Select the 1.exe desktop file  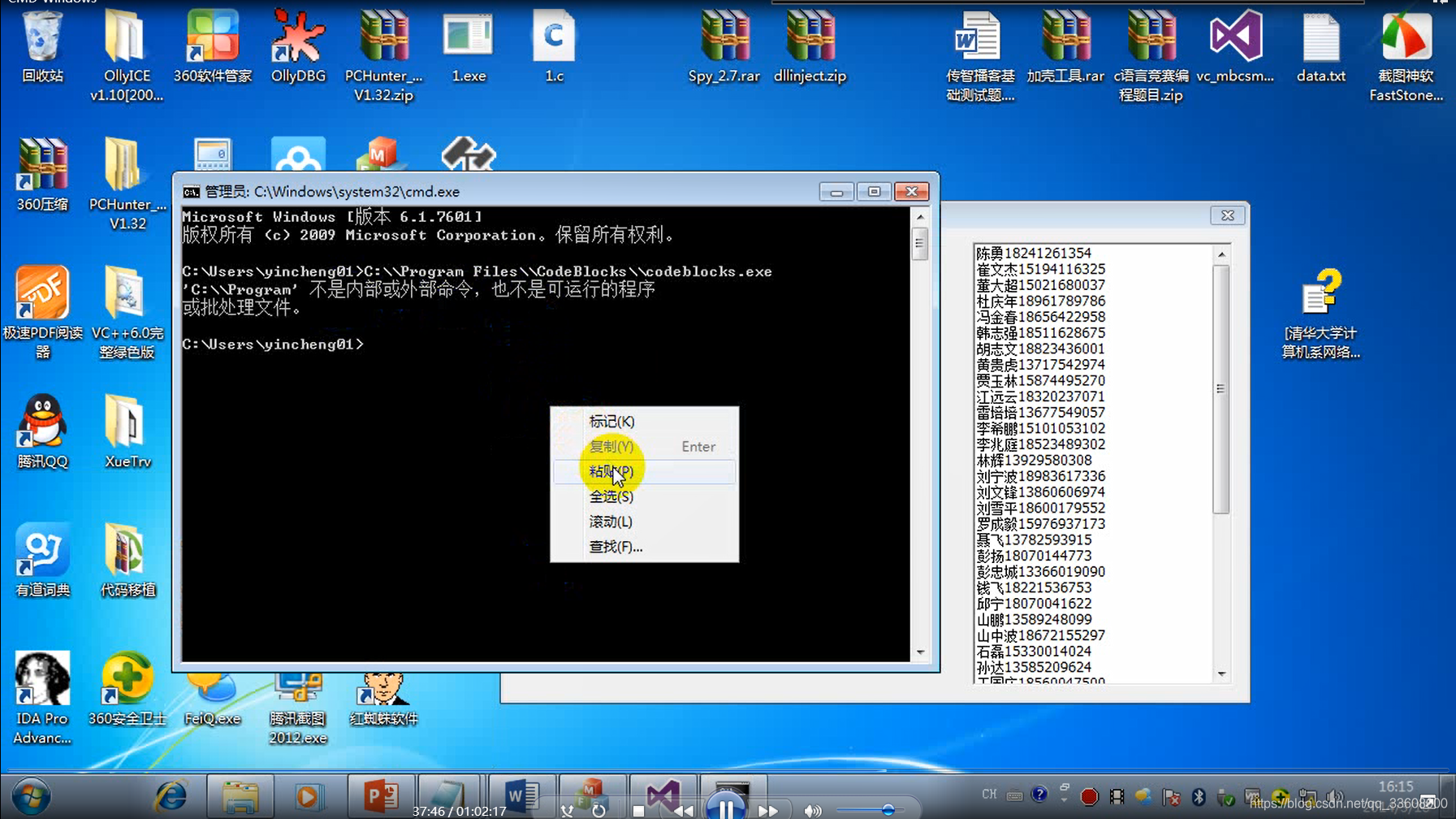point(469,45)
